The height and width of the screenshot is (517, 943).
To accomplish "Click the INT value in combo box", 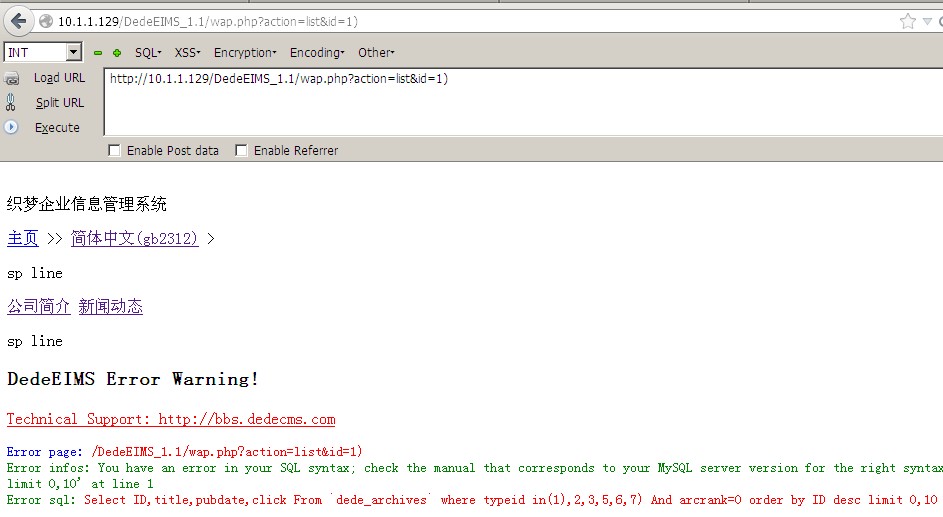I will pyautogui.click(x=18, y=53).
